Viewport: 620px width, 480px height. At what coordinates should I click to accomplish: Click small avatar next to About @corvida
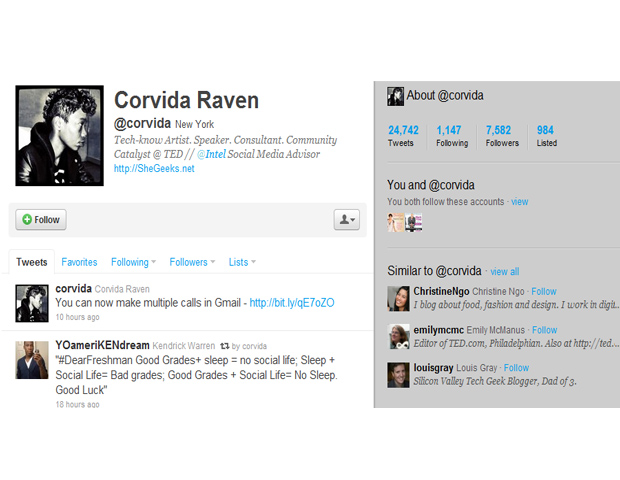[x=395, y=96]
